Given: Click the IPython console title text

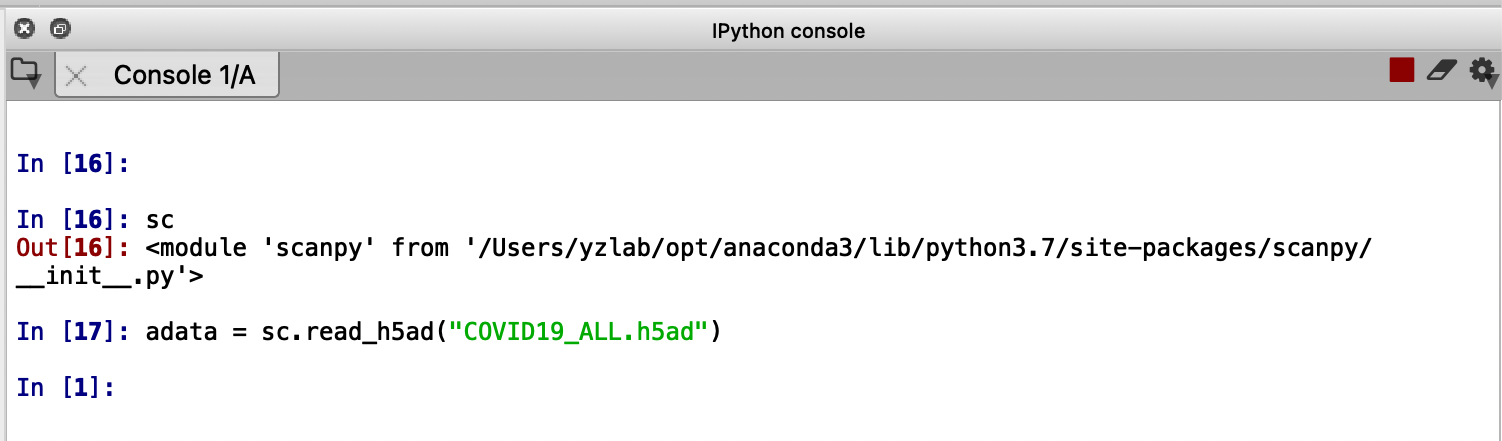Looking at the screenshot, I should coord(788,31).
